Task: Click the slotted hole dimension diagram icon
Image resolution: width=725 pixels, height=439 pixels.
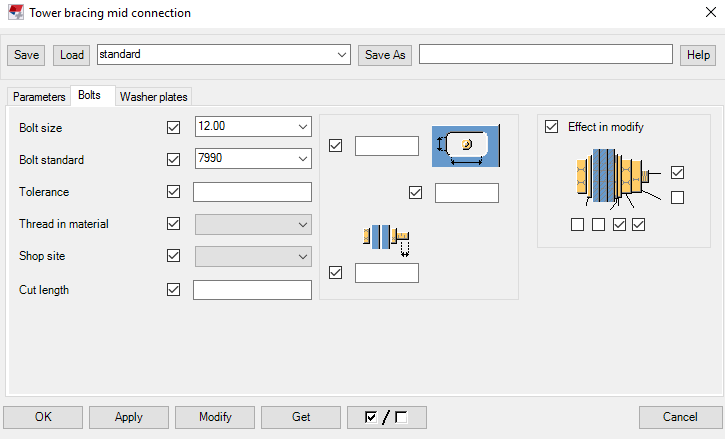Action: tap(465, 146)
